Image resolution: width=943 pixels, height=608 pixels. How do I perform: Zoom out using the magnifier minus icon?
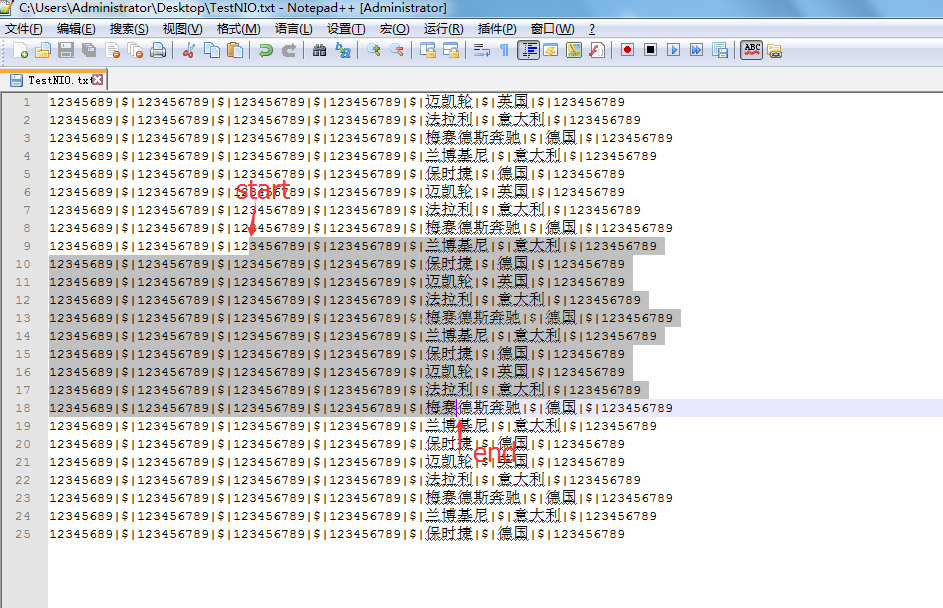(x=397, y=51)
